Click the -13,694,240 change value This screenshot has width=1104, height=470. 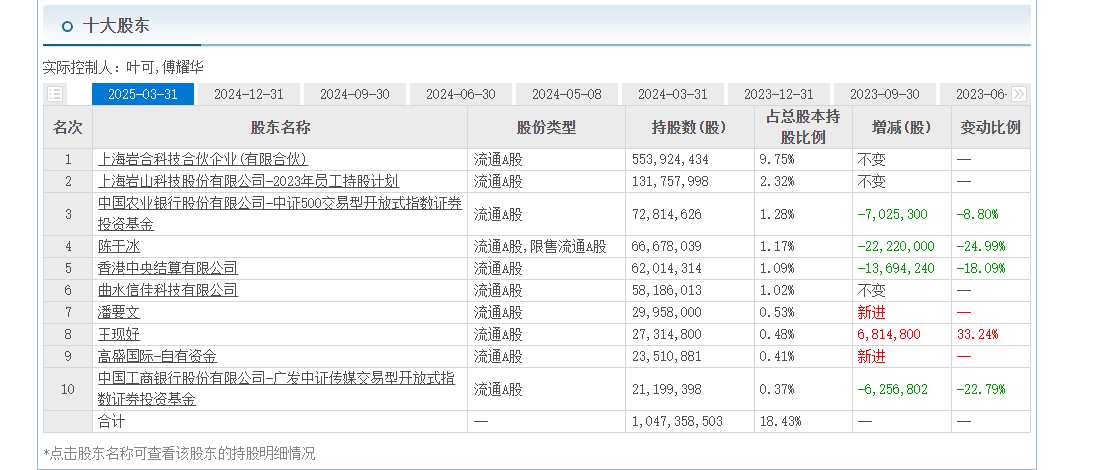coord(896,269)
